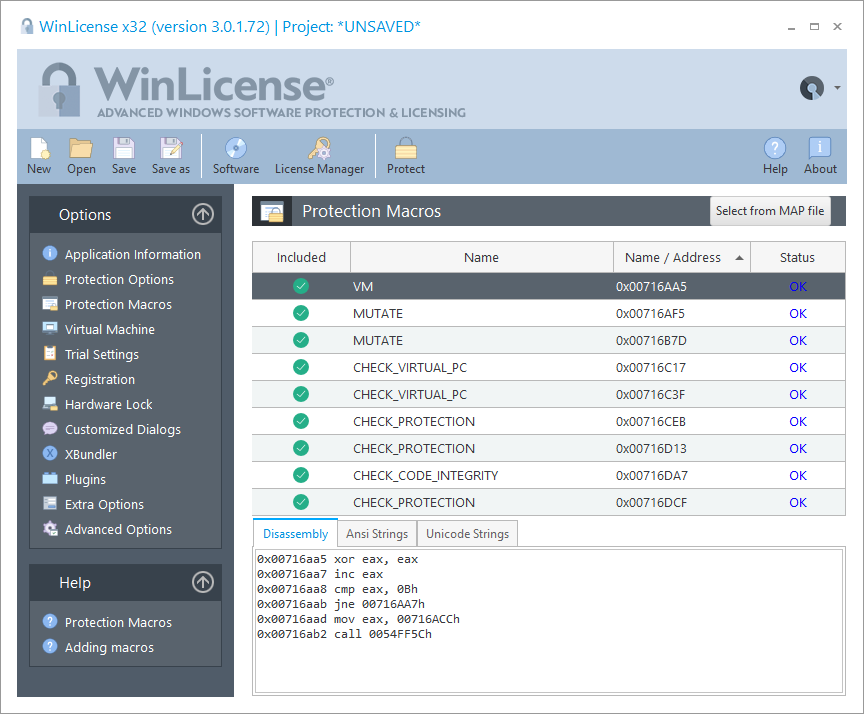Toggle Included check for macro at 0x00716C17
The width and height of the screenshot is (864, 714).
pos(301,367)
